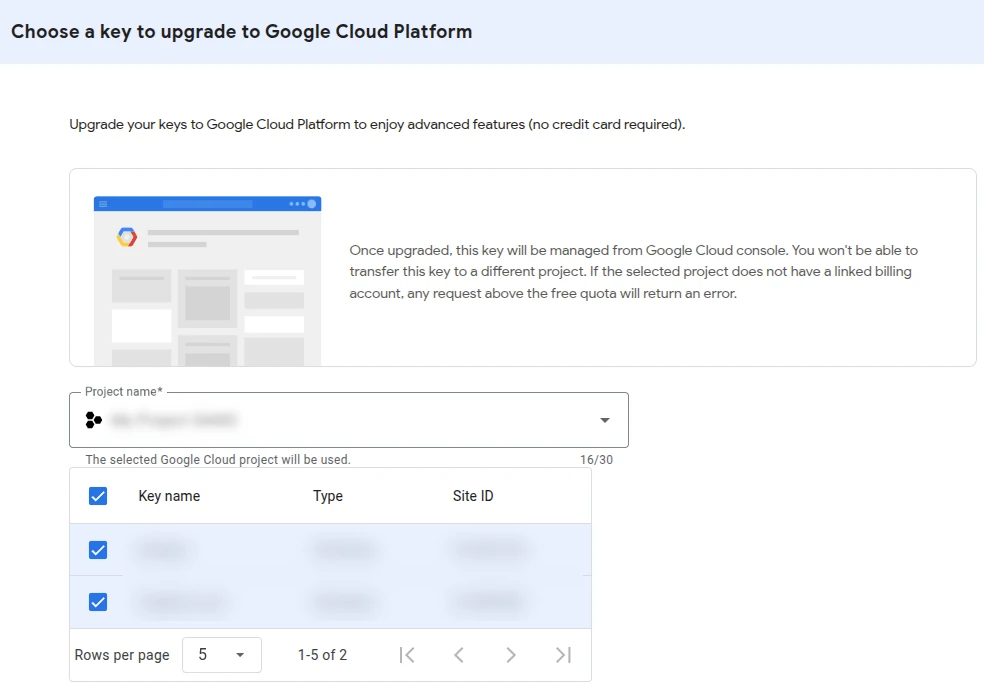The width and height of the screenshot is (984, 688).
Task: Click the Google logo in the illustration
Action: (x=125, y=238)
